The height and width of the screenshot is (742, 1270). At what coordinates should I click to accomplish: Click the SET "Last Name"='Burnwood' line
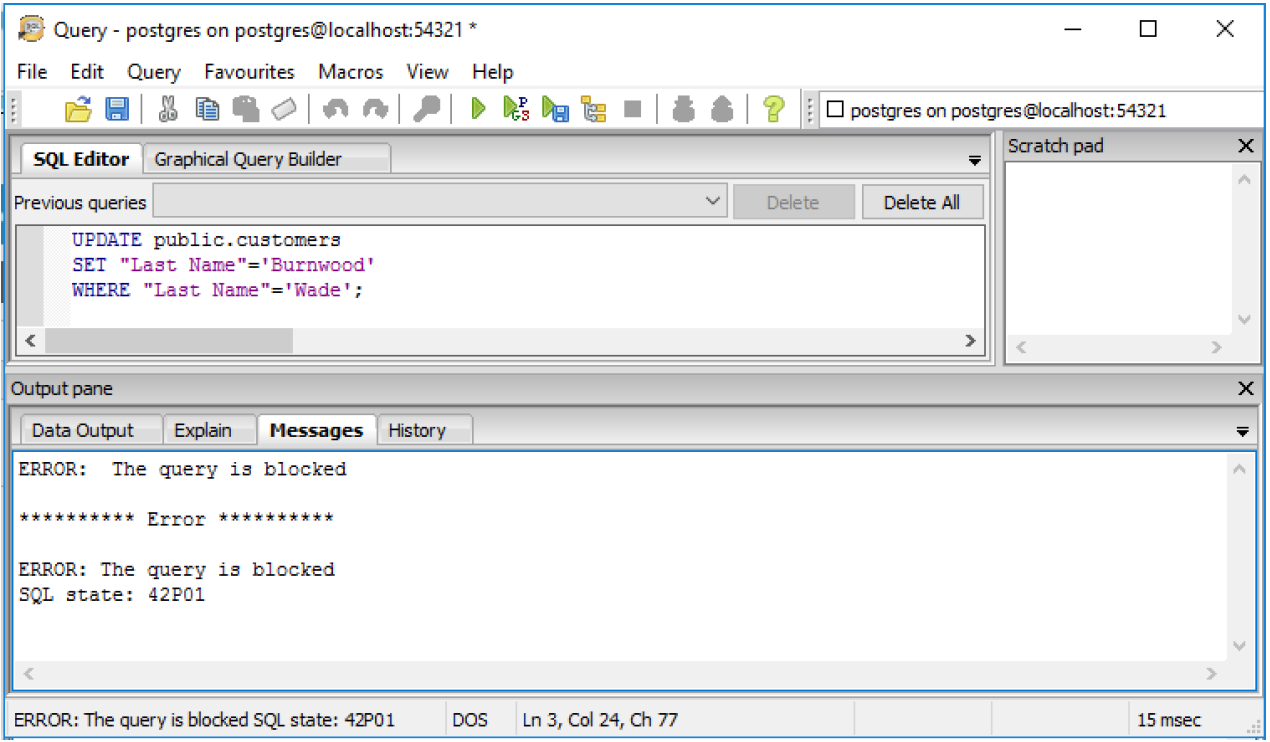[224, 265]
